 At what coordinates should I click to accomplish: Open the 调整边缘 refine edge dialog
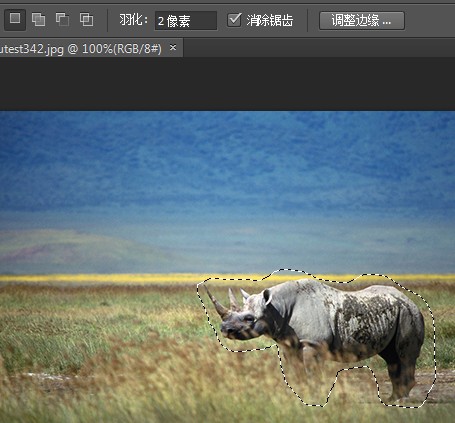(362, 21)
